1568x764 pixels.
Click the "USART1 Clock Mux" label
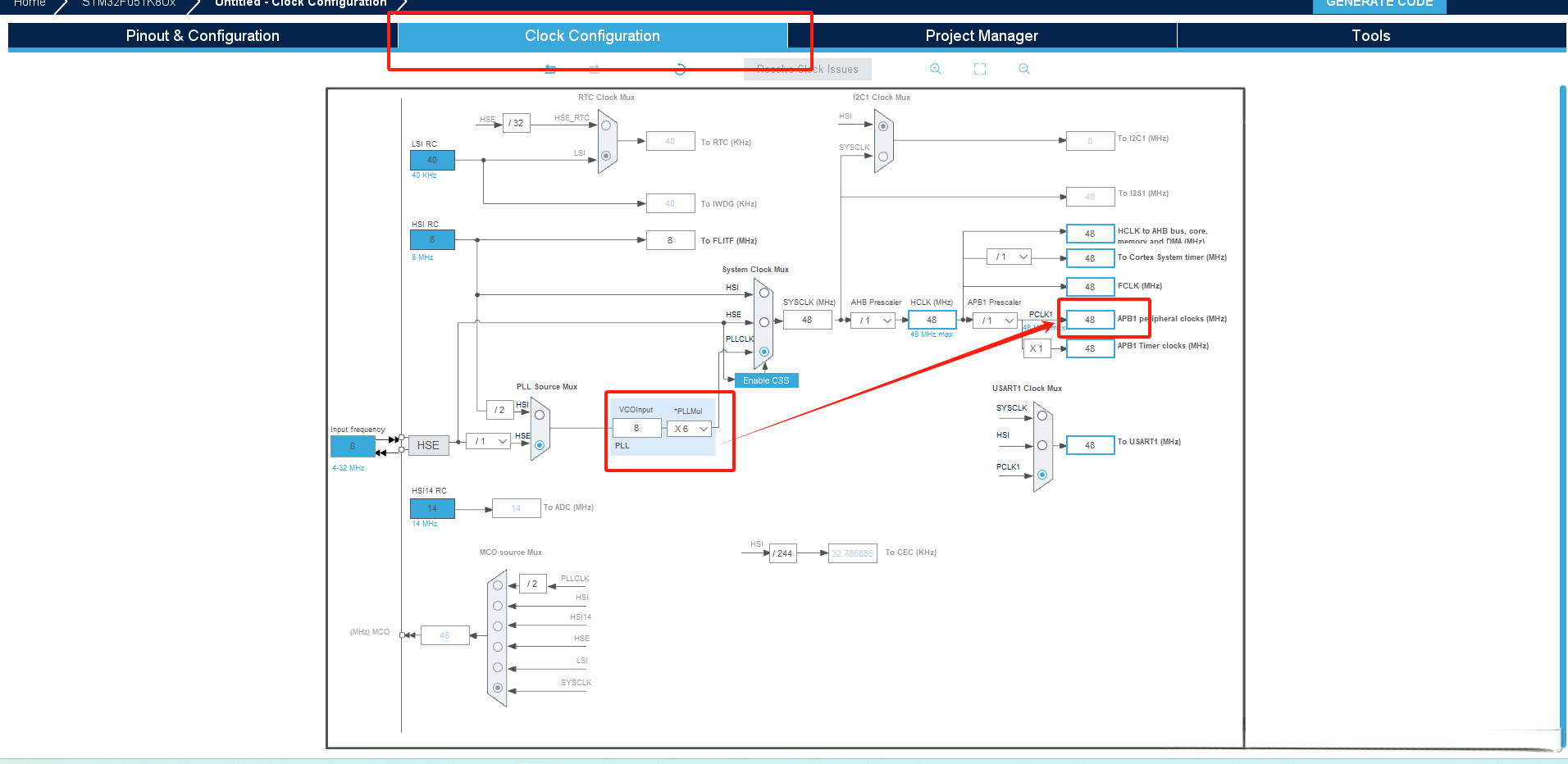click(1027, 389)
